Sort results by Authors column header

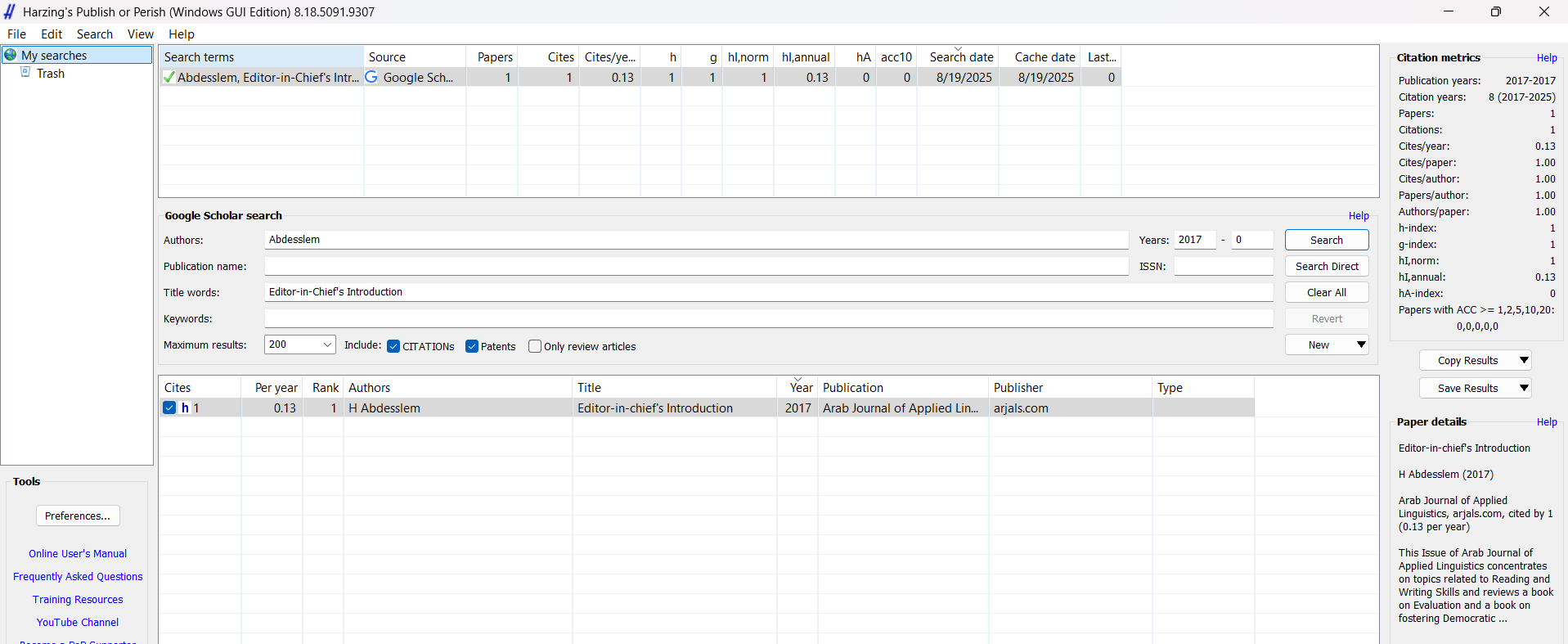(x=458, y=387)
